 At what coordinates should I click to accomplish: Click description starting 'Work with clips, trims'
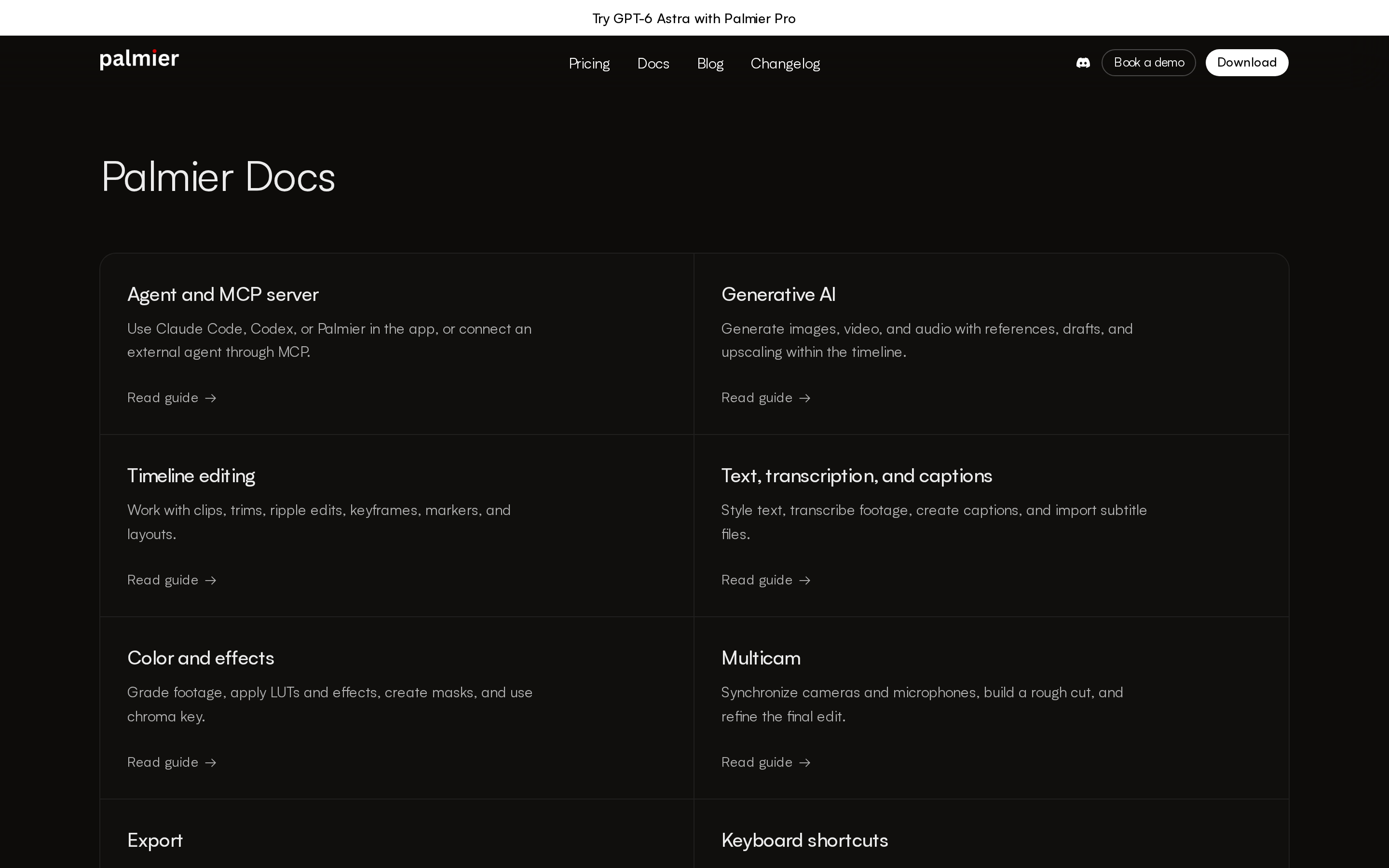[x=319, y=522]
